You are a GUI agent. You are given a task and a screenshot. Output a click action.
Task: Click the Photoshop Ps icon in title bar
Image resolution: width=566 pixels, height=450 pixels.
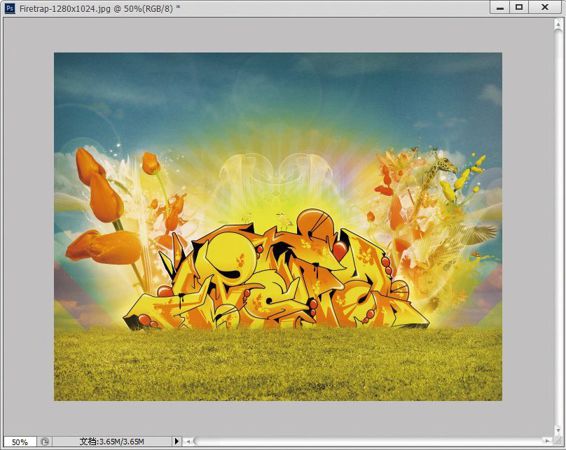coord(10,8)
